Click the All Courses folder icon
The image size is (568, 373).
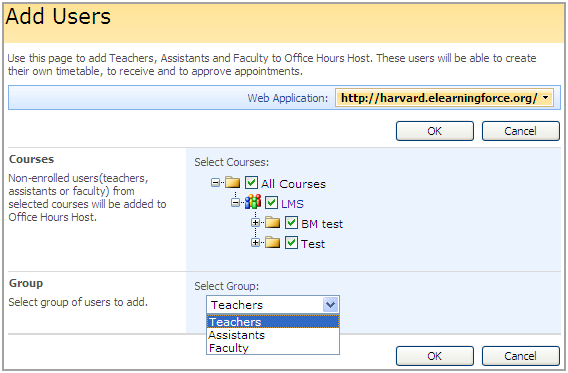(233, 183)
